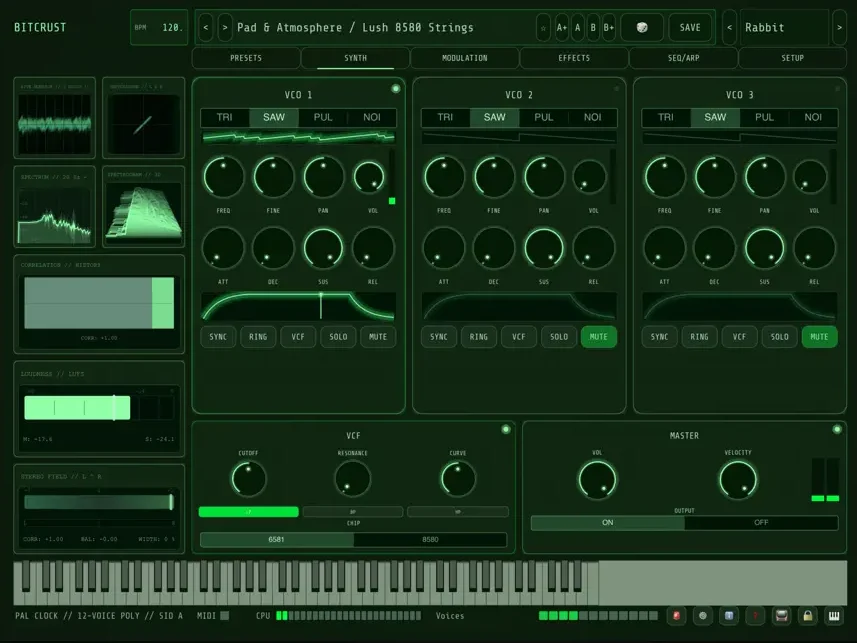Viewport: 857px width, 643px height.
Task: Set Master output ON
Action: click(x=608, y=523)
